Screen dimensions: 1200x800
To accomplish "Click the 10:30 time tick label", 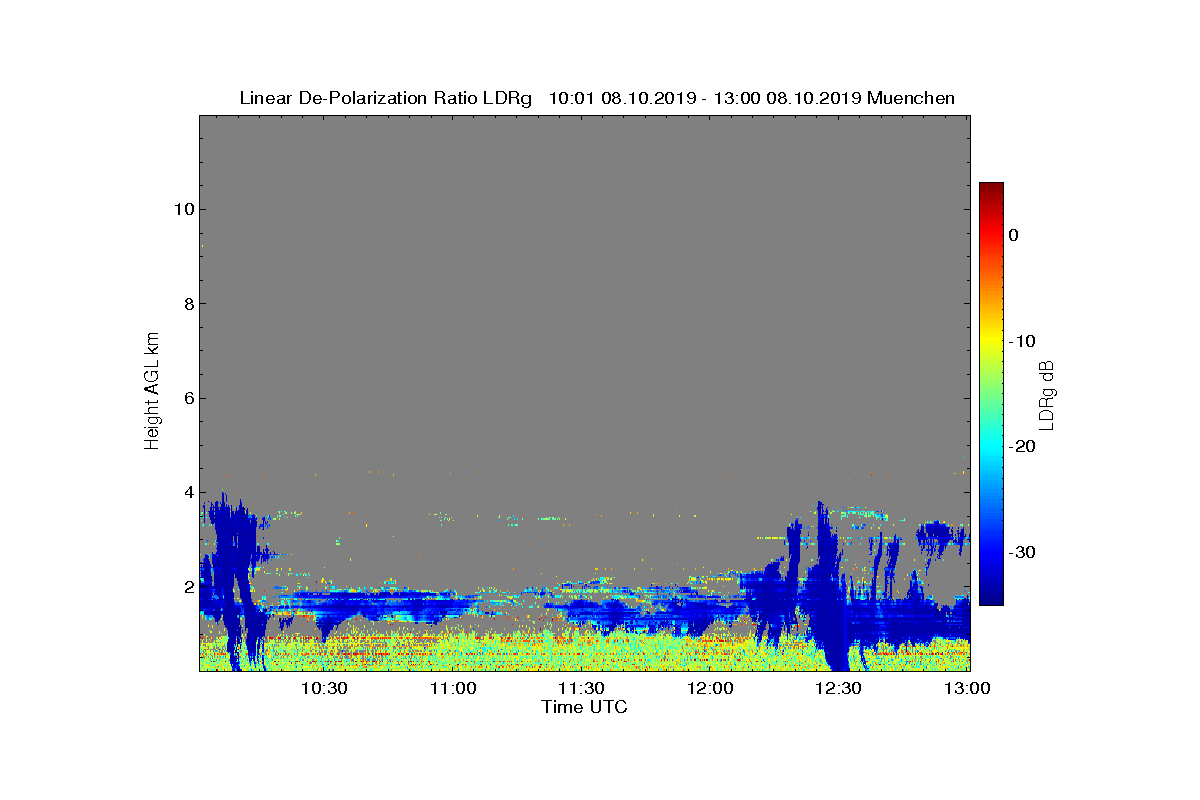I will (x=324, y=688).
